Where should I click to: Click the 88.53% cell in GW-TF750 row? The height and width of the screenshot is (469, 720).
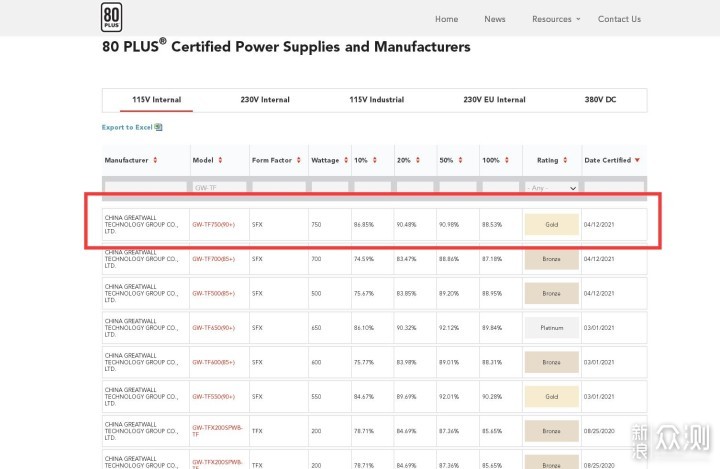[x=492, y=225]
